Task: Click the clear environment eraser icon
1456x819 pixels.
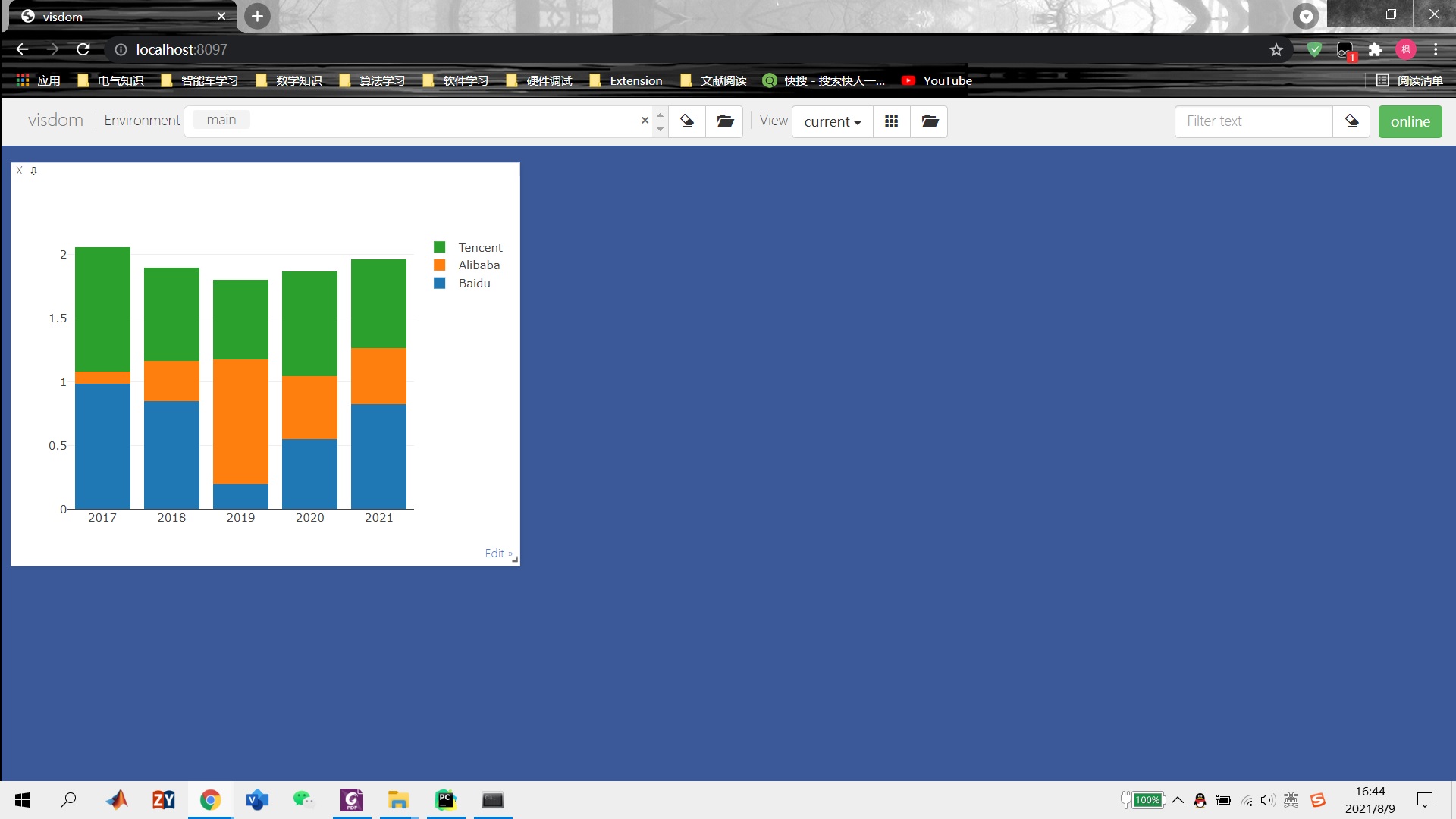Action: (687, 121)
